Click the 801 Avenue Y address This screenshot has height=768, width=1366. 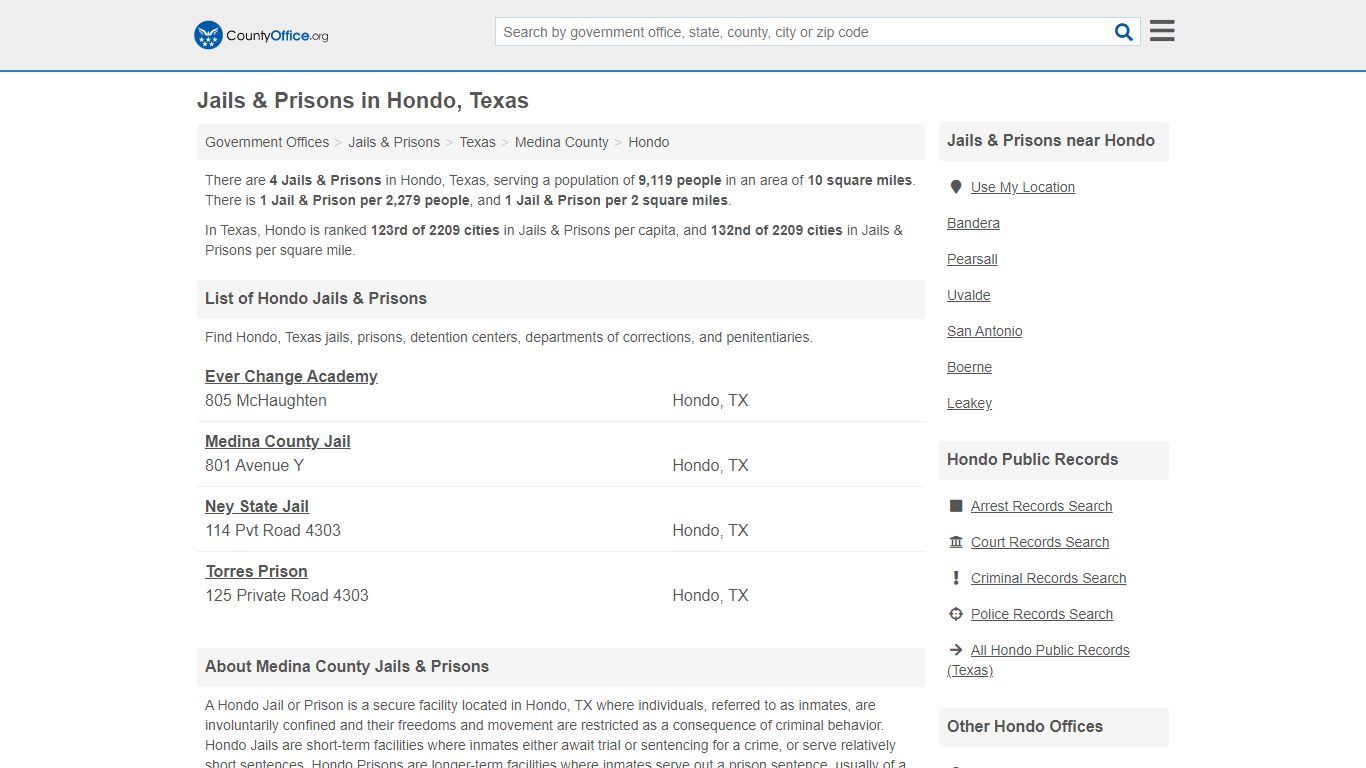coord(254,465)
